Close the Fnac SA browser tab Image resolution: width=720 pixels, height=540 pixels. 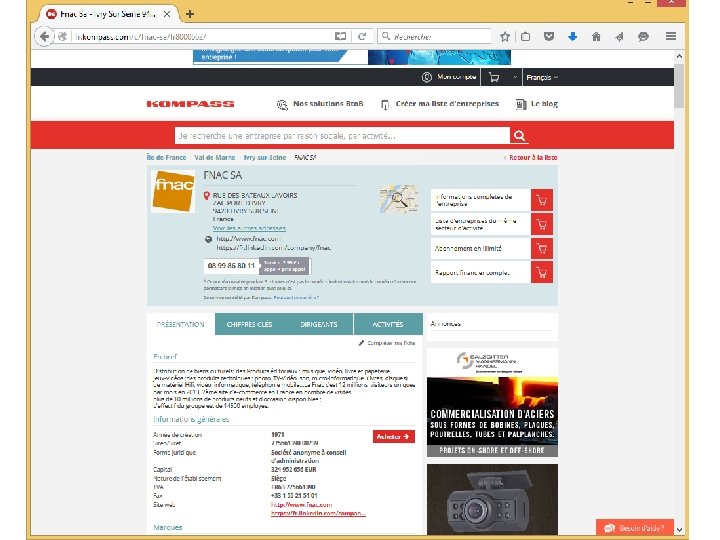167,14
